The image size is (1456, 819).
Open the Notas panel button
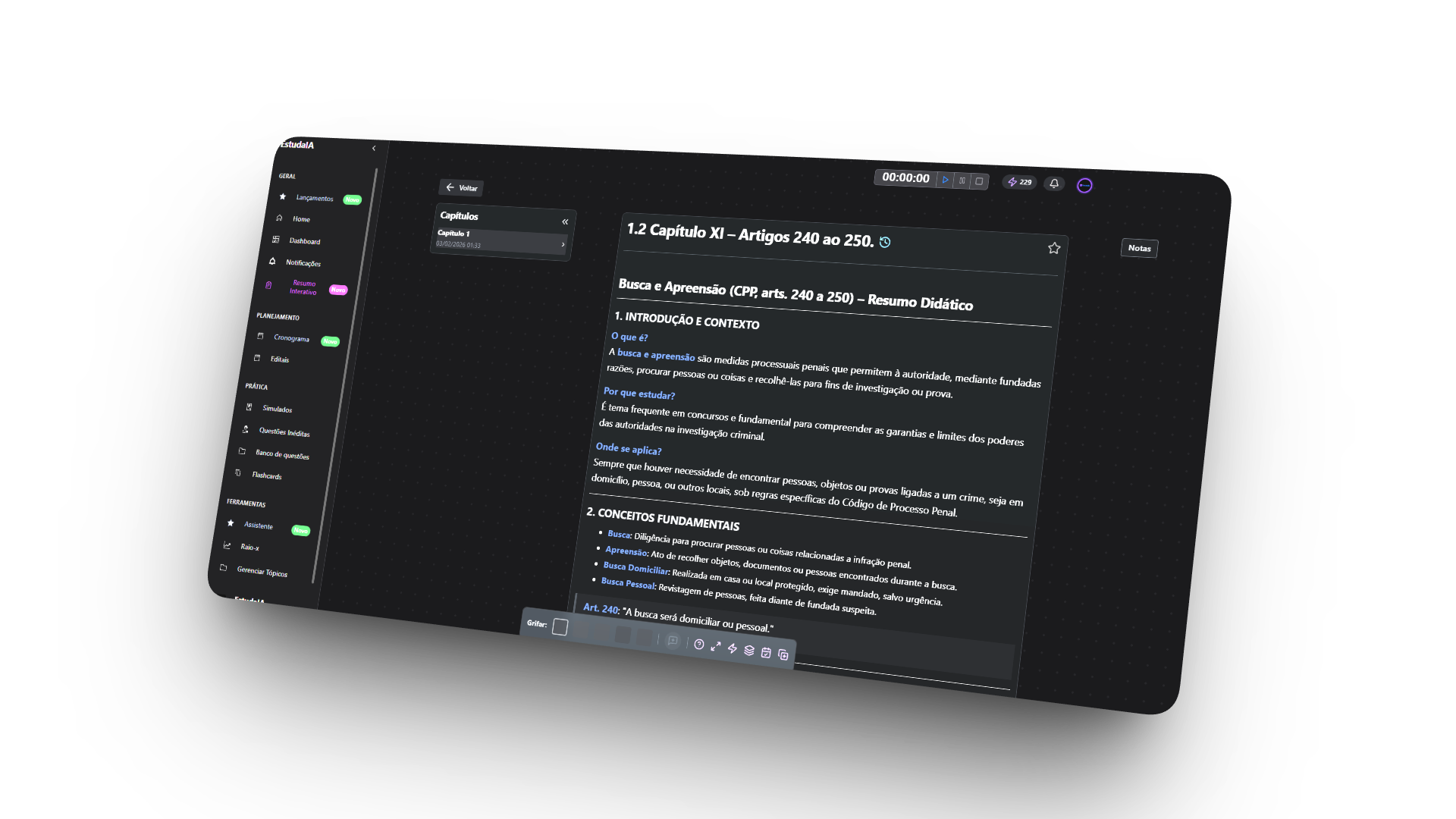[1139, 248]
